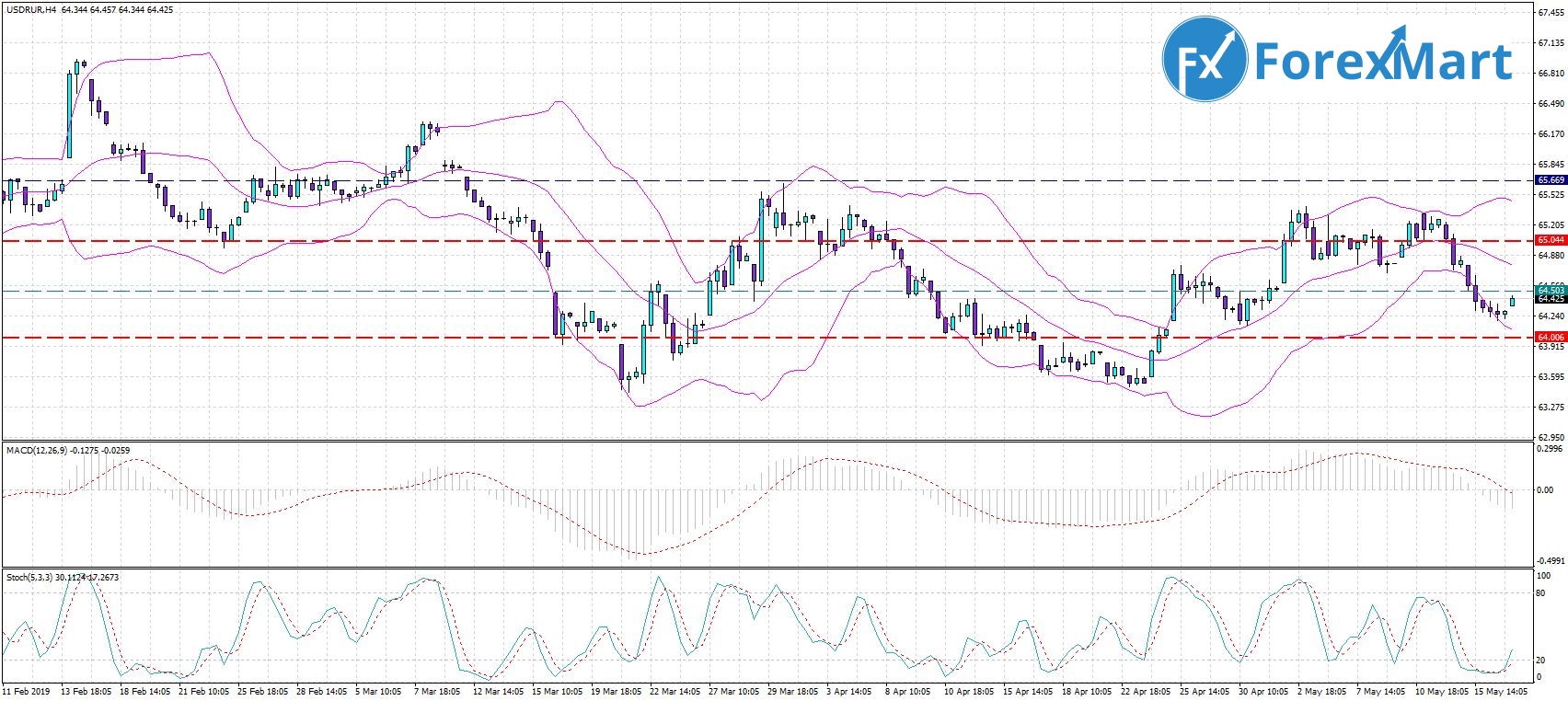1568x701 pixels.
Task: Click the black 64.425 current price tag
Action: pos(1551,299)
